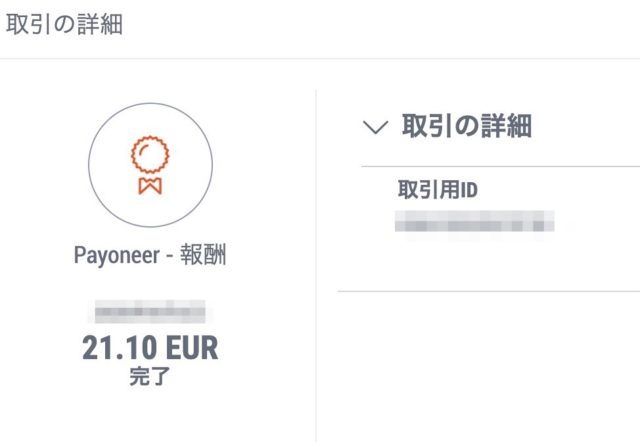Image resolution: width=640 pixels, height=442 pixels.
Task: Click the orange award rosette icon
Action: click(x=150, y=155)
